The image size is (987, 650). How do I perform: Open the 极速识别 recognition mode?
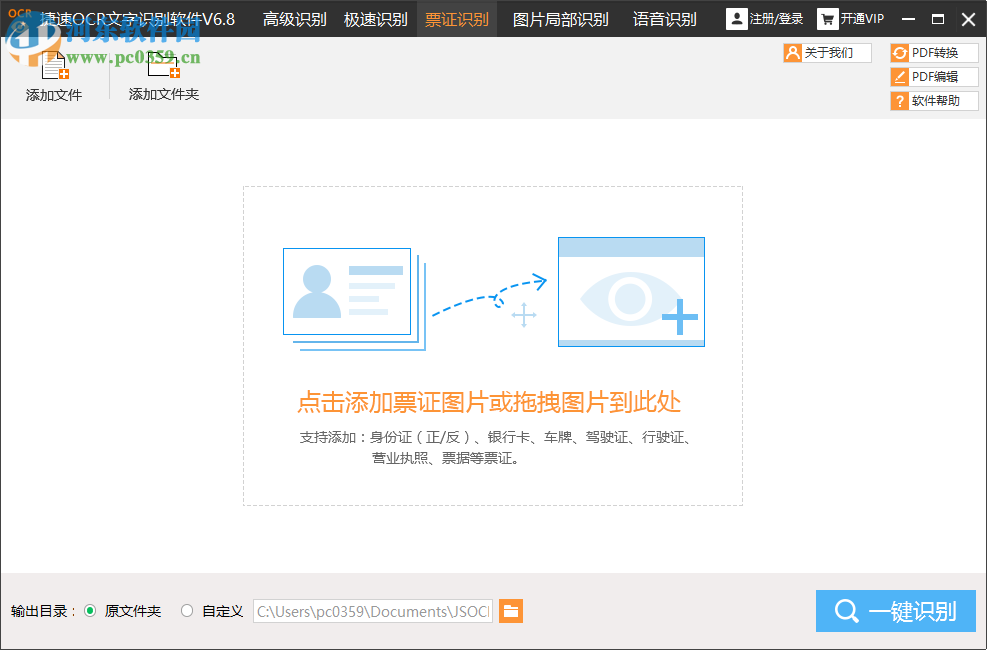point(376,18)
